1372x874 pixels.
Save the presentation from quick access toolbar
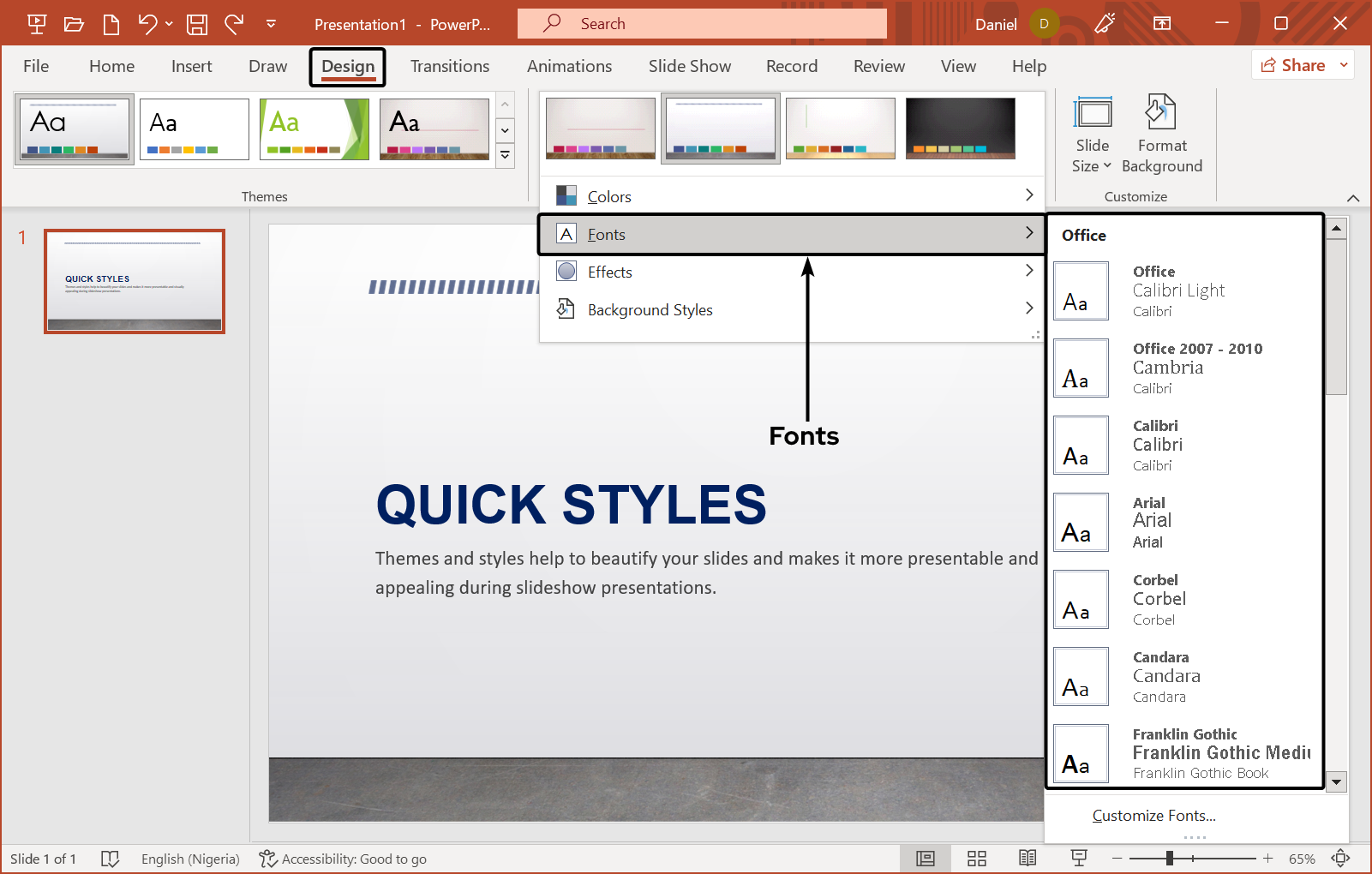195,23
